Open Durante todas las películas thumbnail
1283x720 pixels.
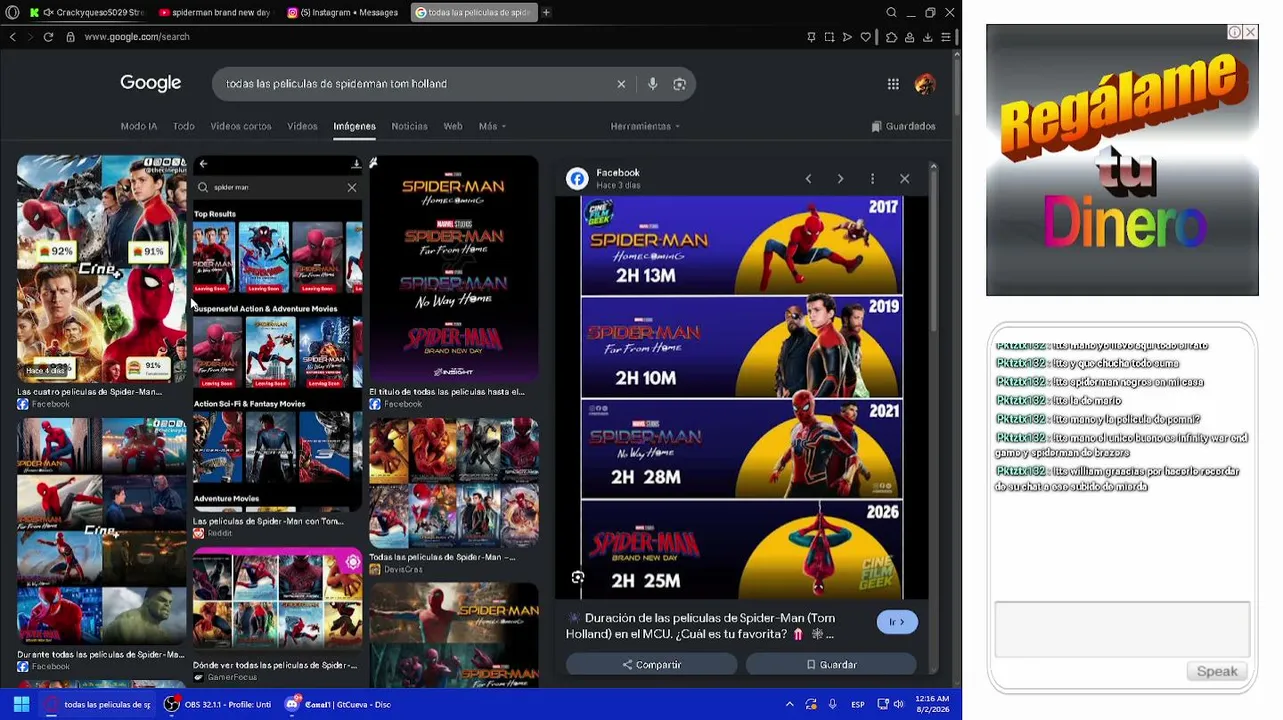pyautogui.click(x=101, y=532)
